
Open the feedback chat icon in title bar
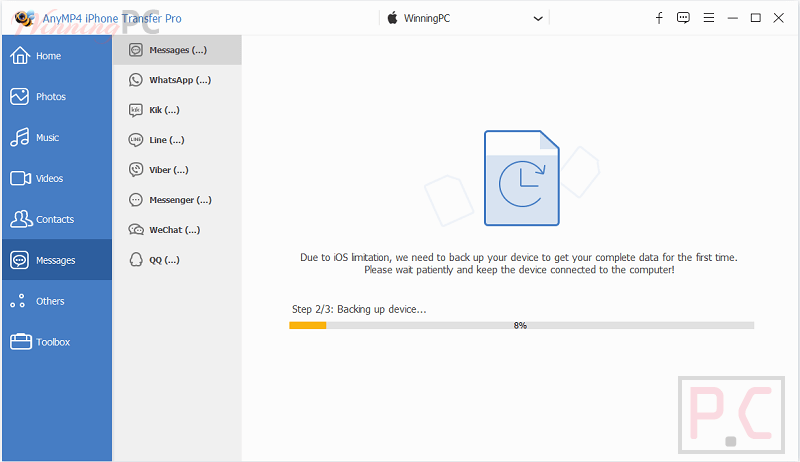[x=683, y=18]
